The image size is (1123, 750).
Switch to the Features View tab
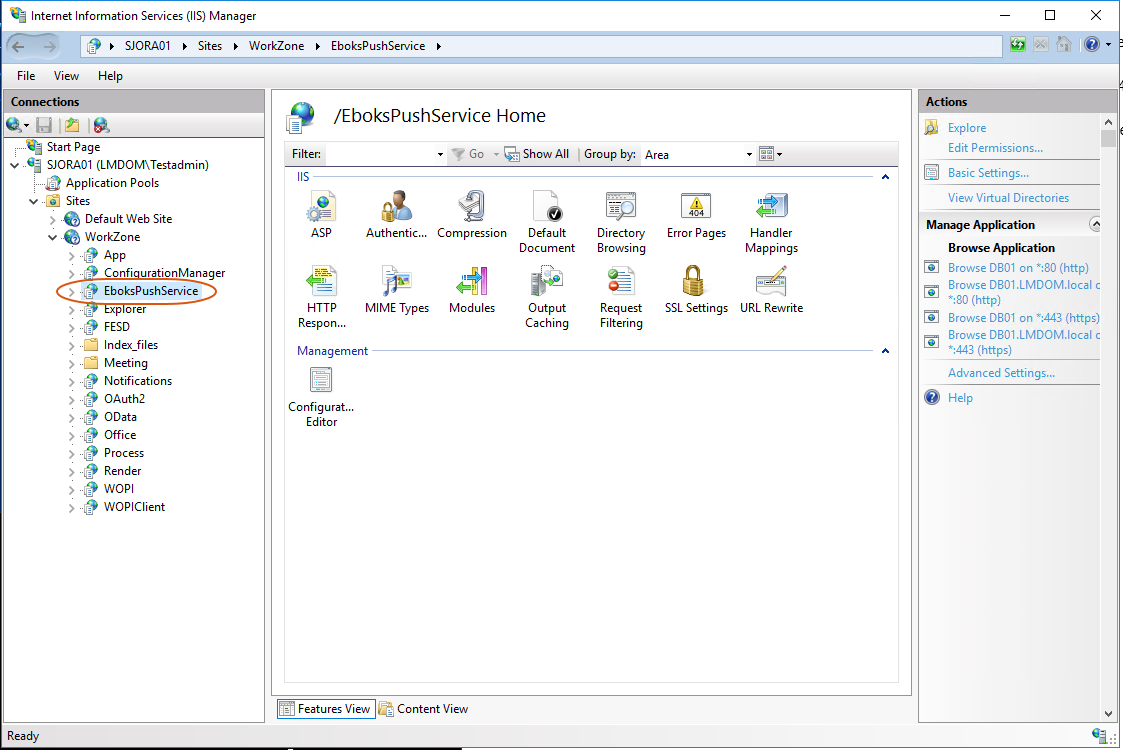(326, 708)
